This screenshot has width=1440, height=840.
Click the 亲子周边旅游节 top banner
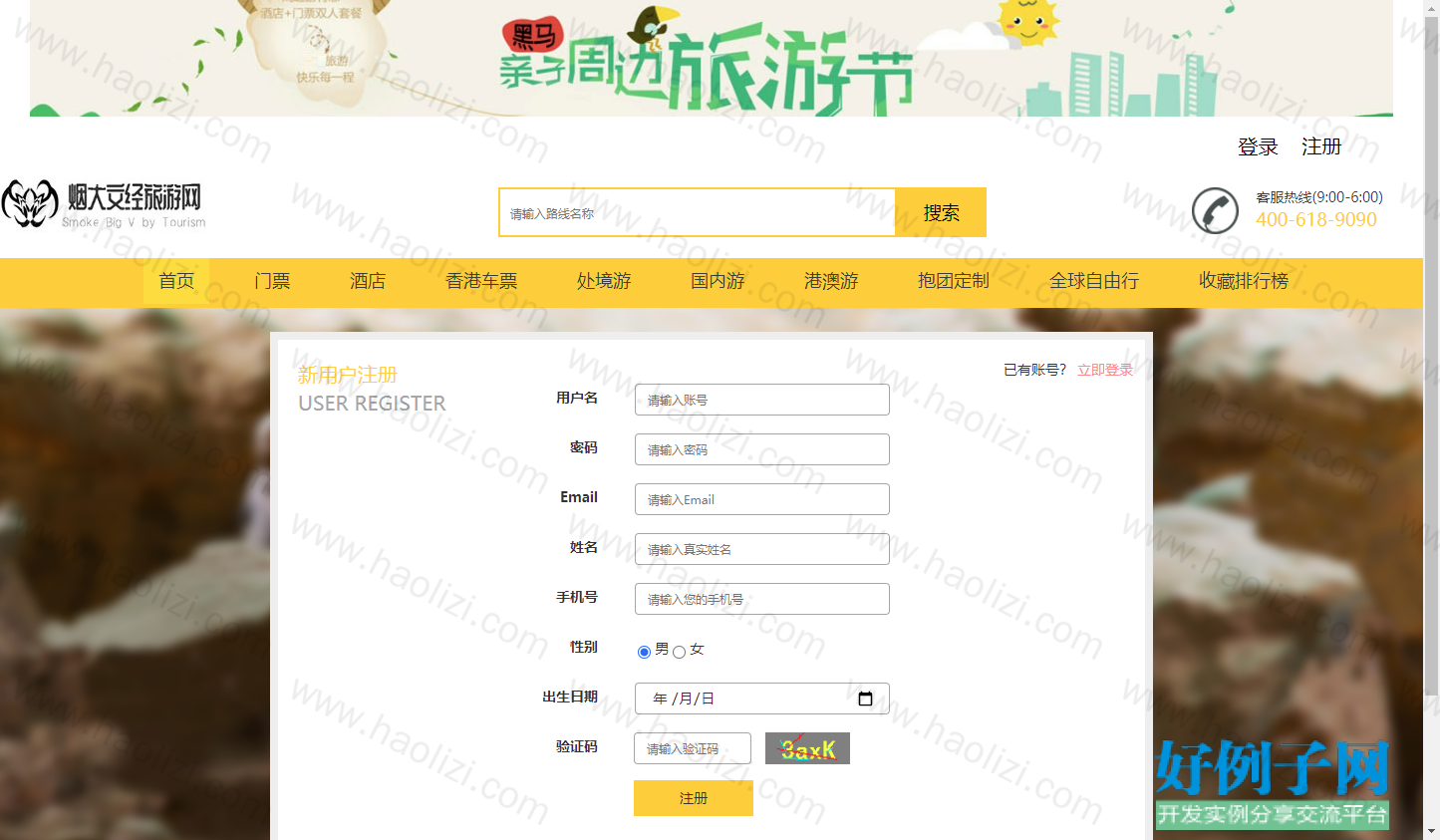pos(712,58)
